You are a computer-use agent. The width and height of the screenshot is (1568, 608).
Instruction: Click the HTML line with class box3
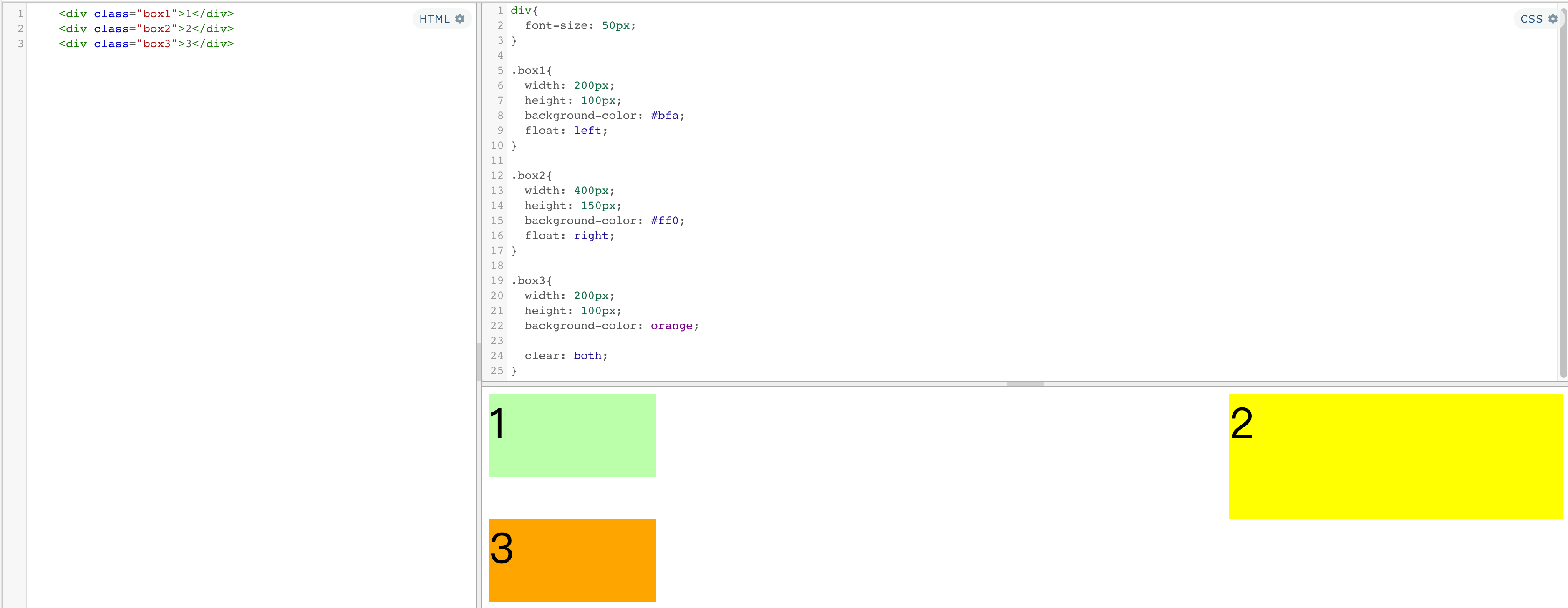coord(146,44)
